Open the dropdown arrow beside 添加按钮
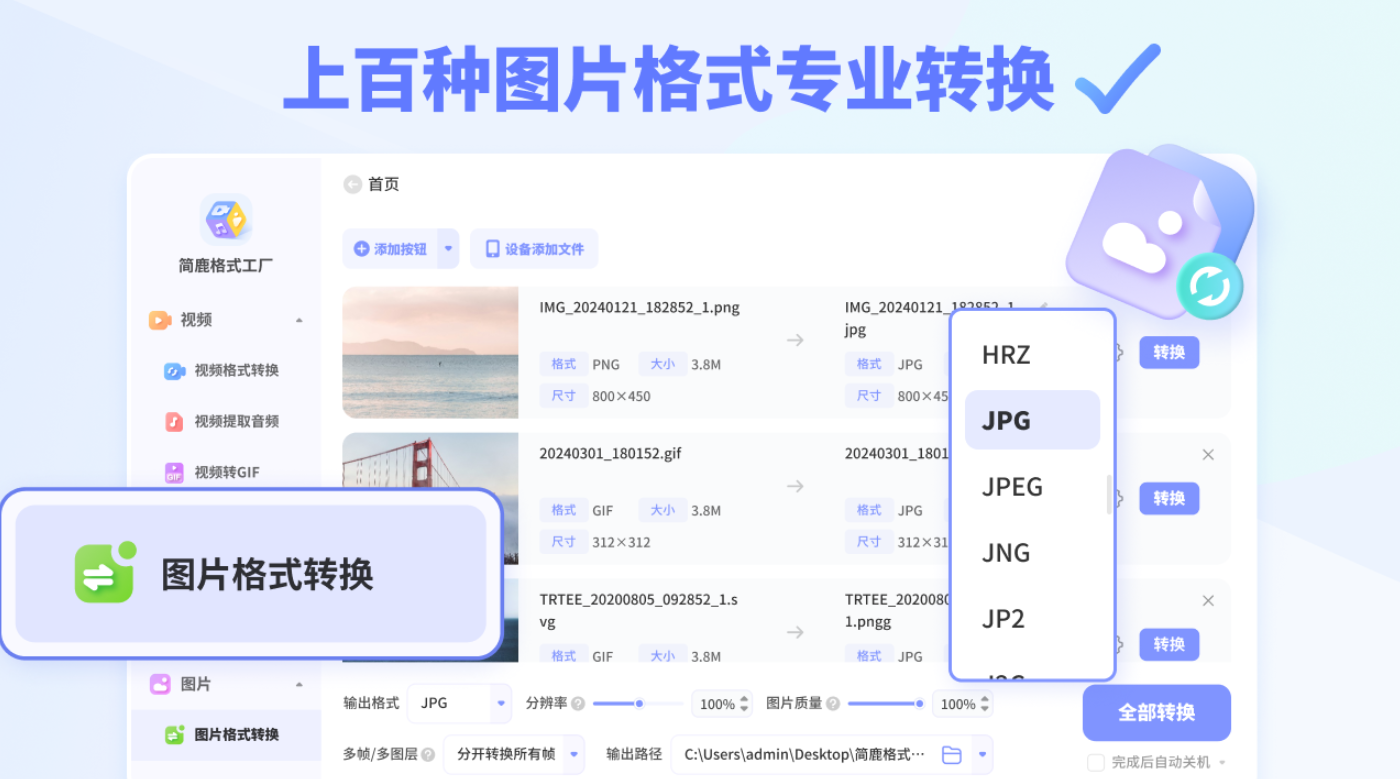 point(448,249)
